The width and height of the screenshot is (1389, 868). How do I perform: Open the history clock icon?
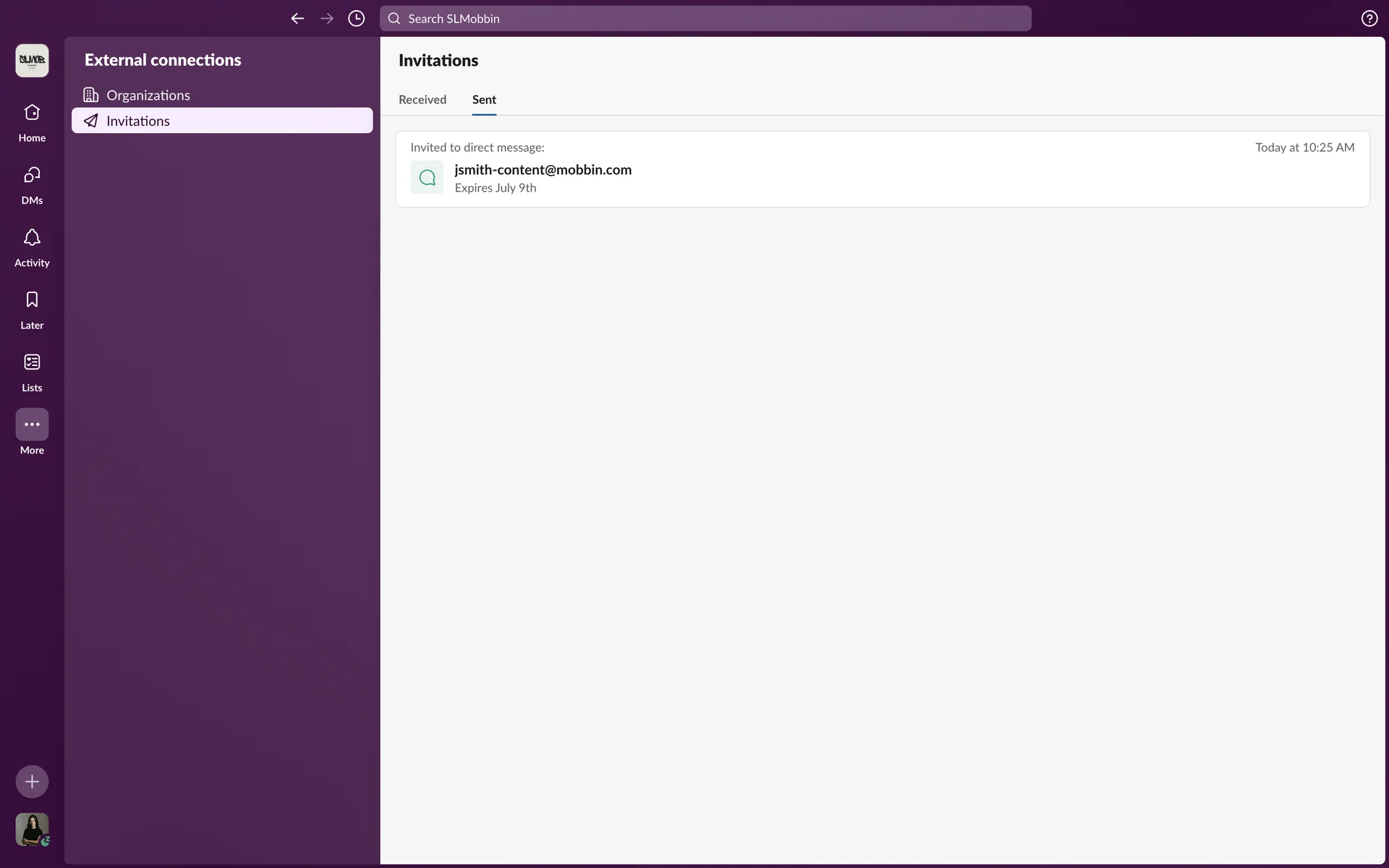[356, 19]
